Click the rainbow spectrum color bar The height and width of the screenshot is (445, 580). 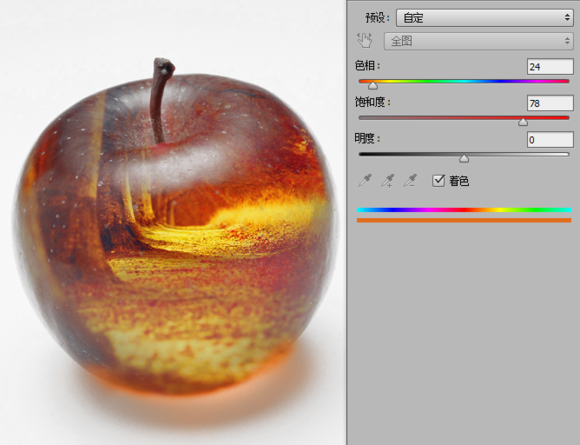point(464,210)
